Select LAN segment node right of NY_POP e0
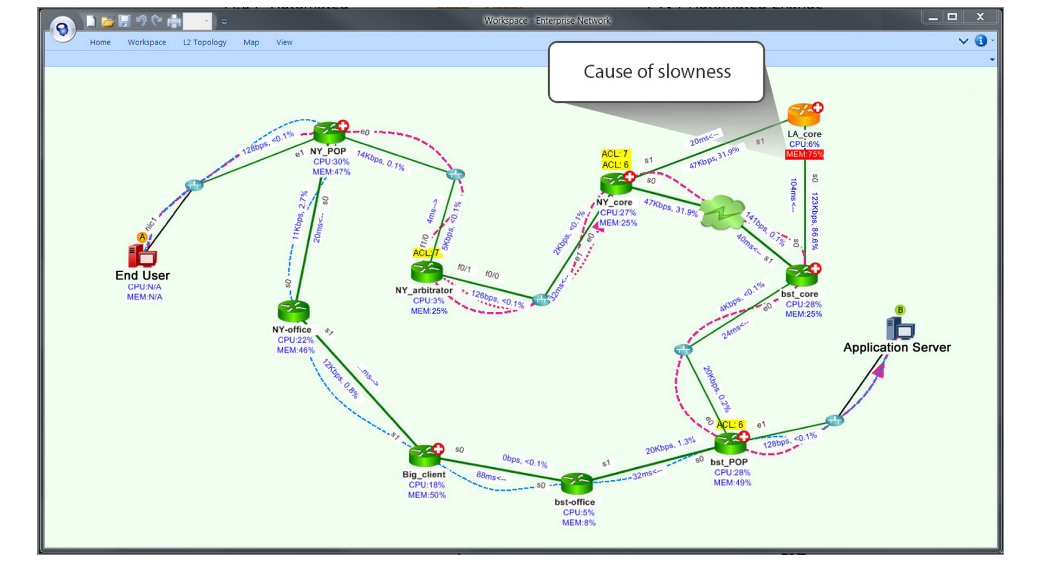The width and height of the screenshot is (1040, 562). tap(455, 175)
